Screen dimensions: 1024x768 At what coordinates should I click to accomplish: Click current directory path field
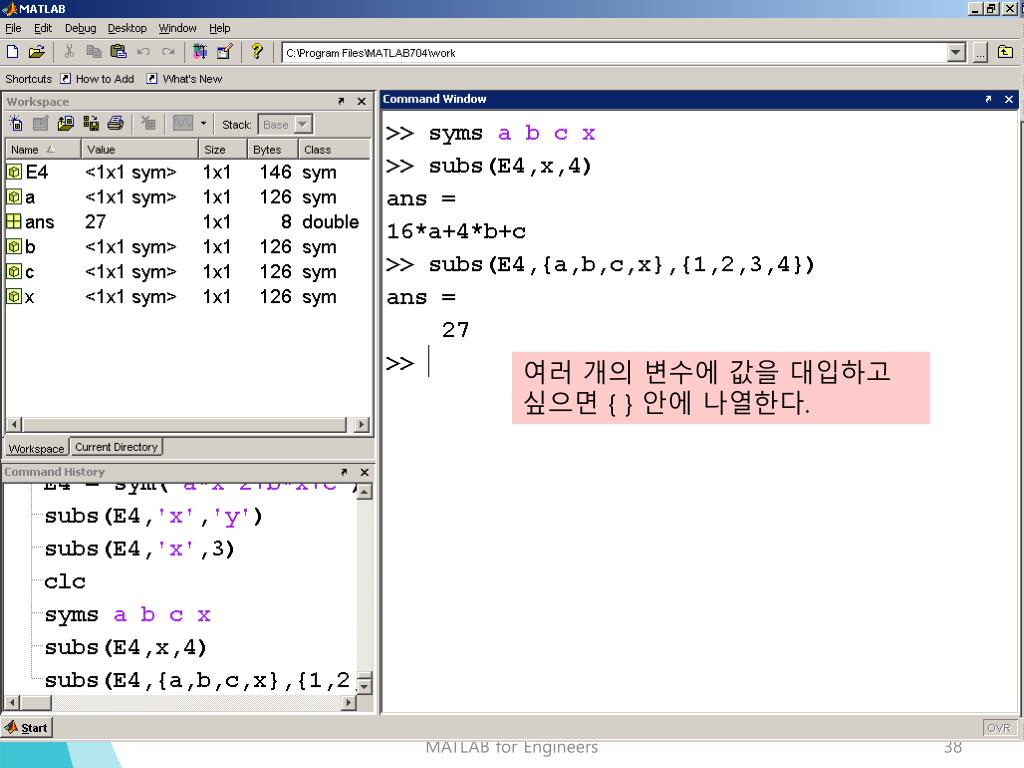click(615, 53)
